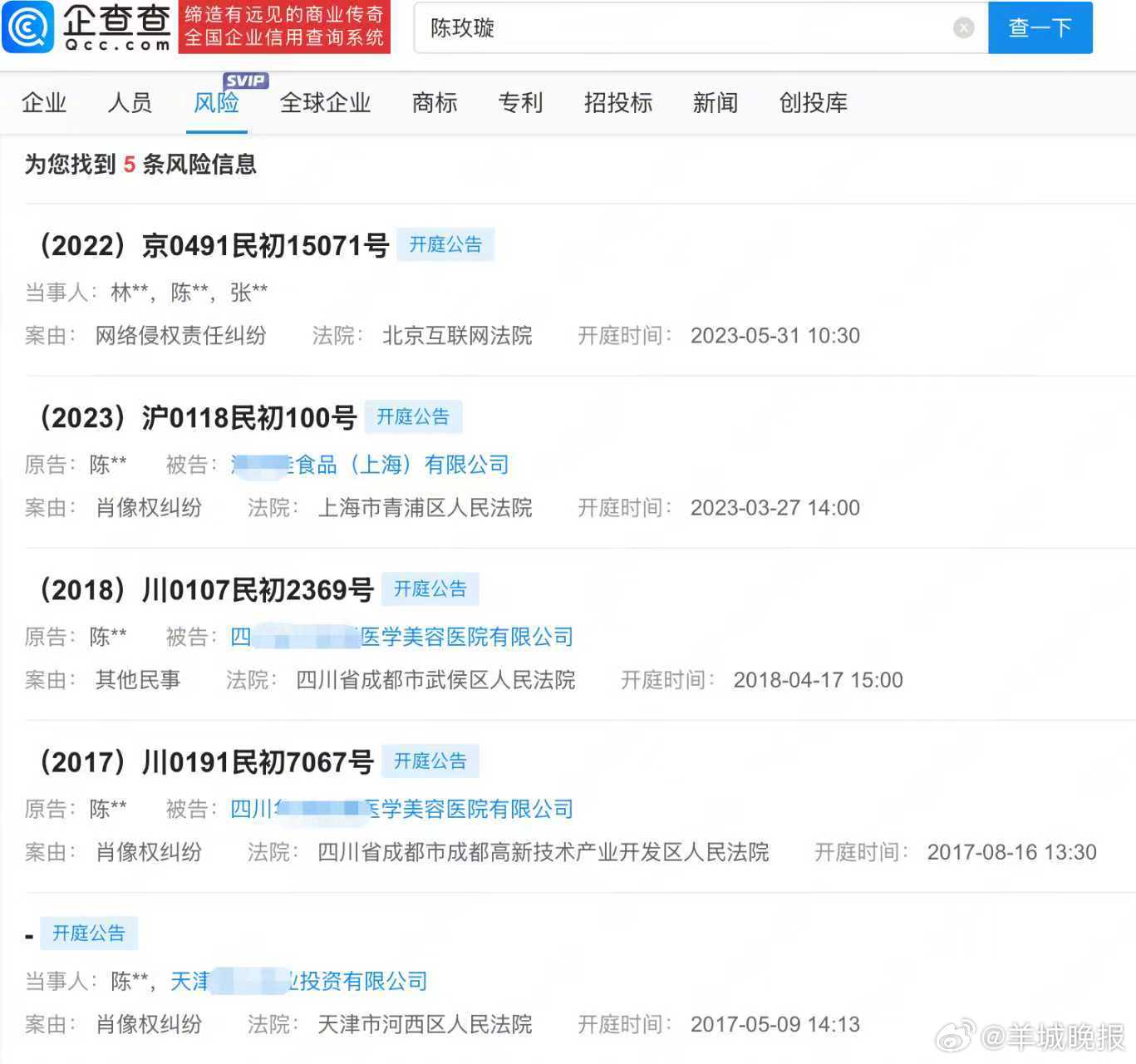Focus the search field containing 陈玫璇
The image size is (1136, 1064).
(x=701, y=28)
